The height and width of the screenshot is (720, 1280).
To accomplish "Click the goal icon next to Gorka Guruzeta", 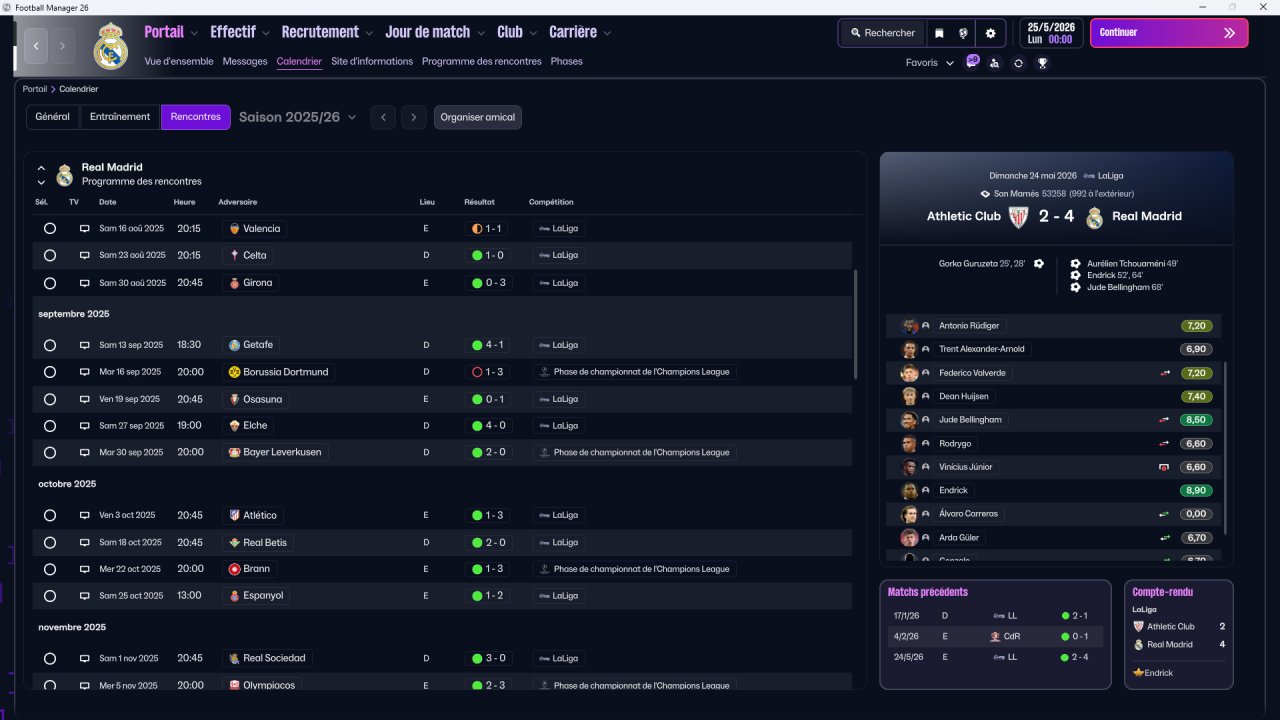I will point(1038,264).
